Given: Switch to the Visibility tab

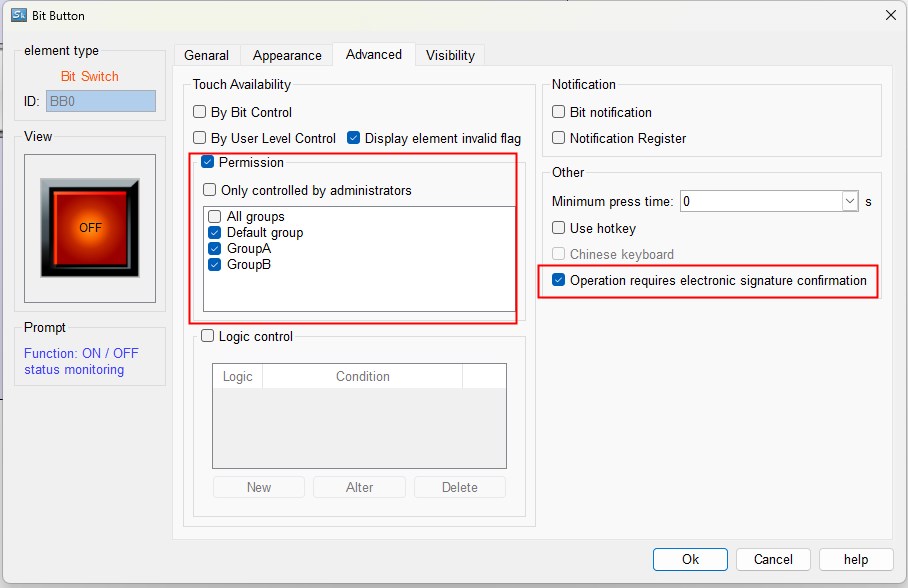Looking at the screenshot, I should coord(450,55).
